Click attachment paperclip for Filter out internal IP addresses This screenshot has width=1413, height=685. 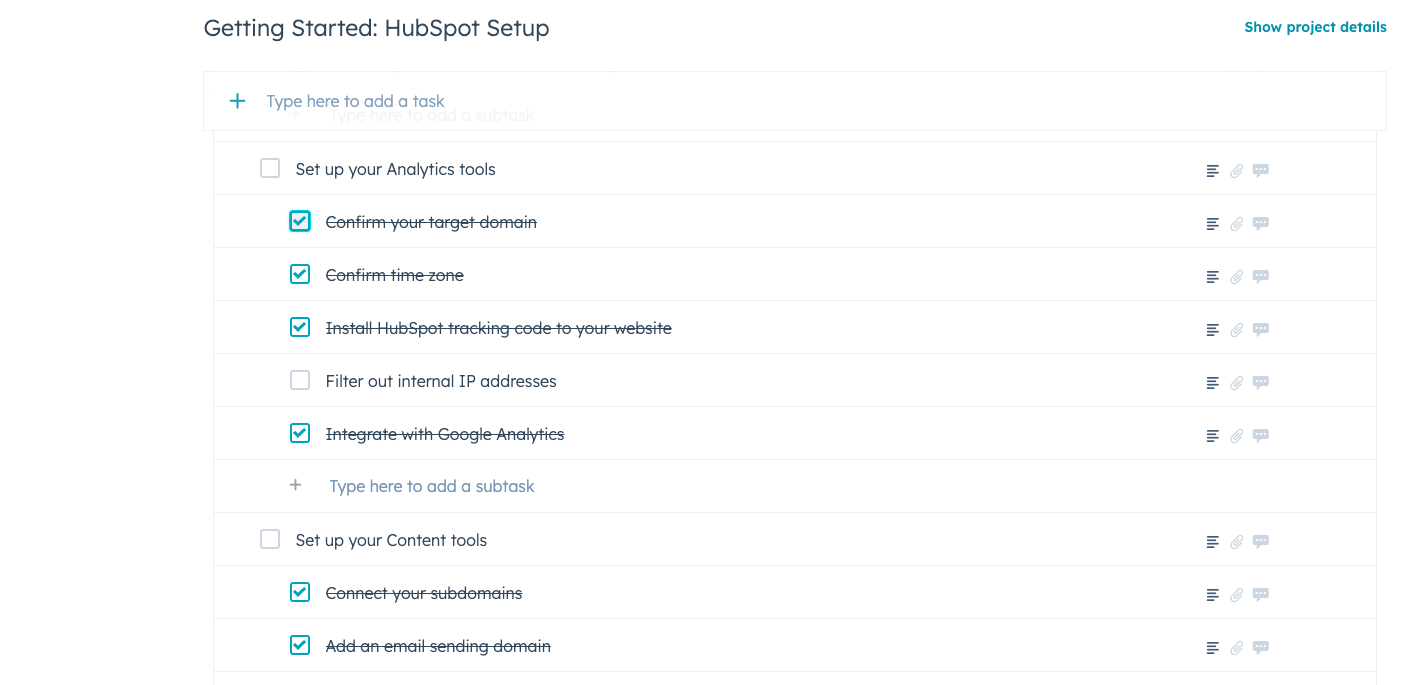[1237, 383]
